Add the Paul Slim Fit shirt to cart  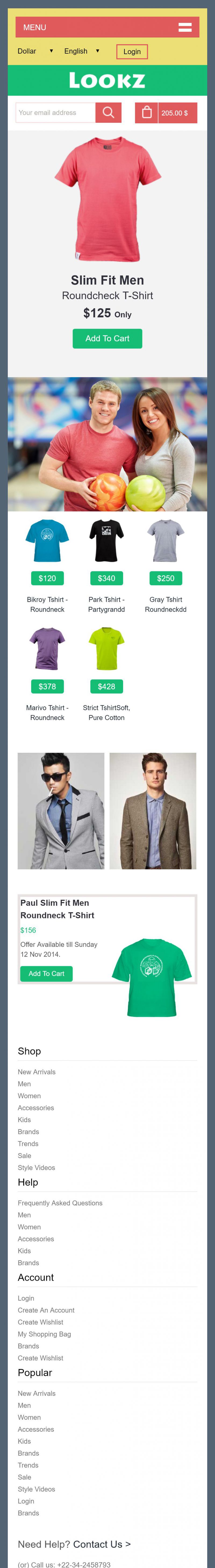46,973
